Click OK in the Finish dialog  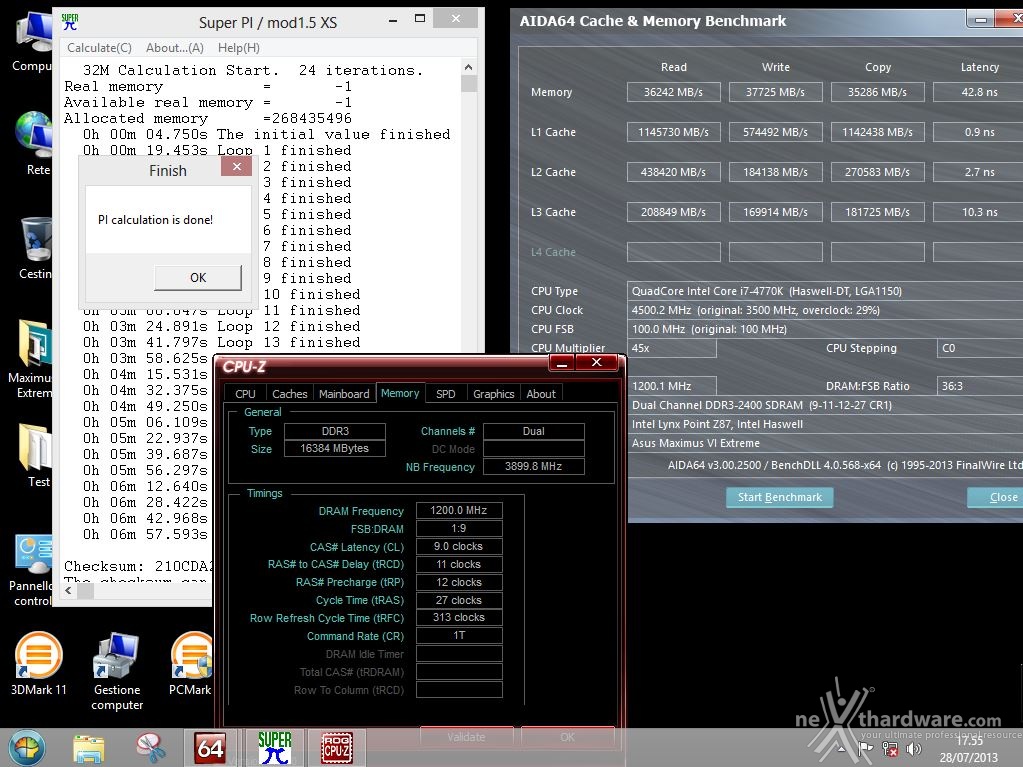coord(198,278)
